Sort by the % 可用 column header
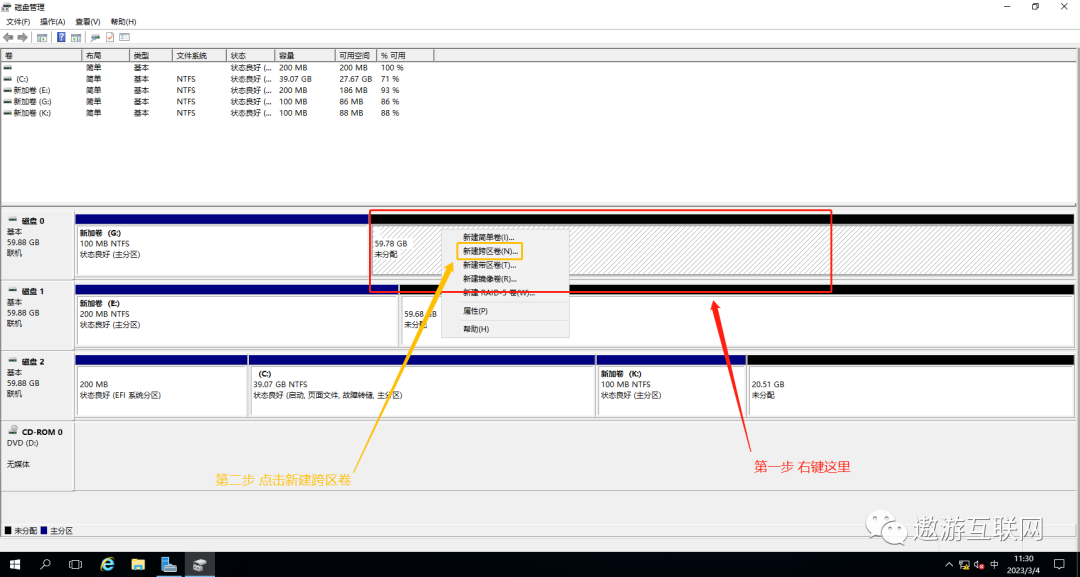1080x577 pixels. pos(405,55)
